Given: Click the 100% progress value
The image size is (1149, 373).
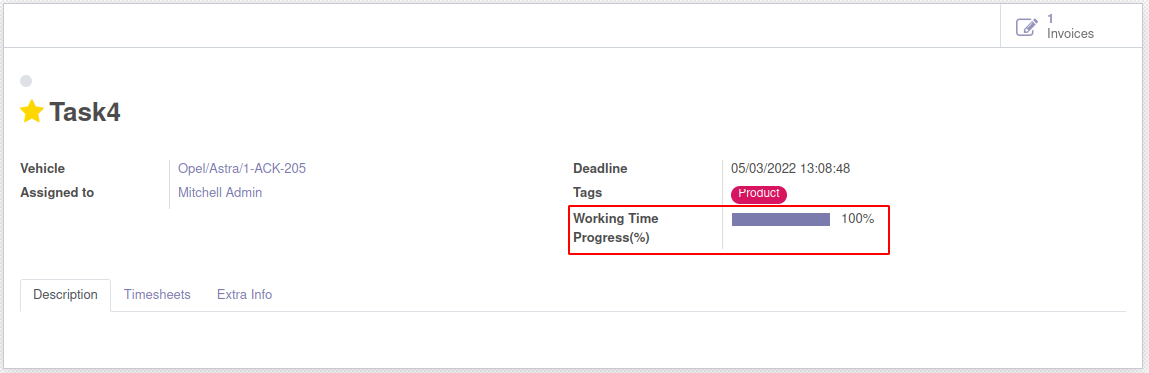Looking at the screenshot, I should point(857,218).
